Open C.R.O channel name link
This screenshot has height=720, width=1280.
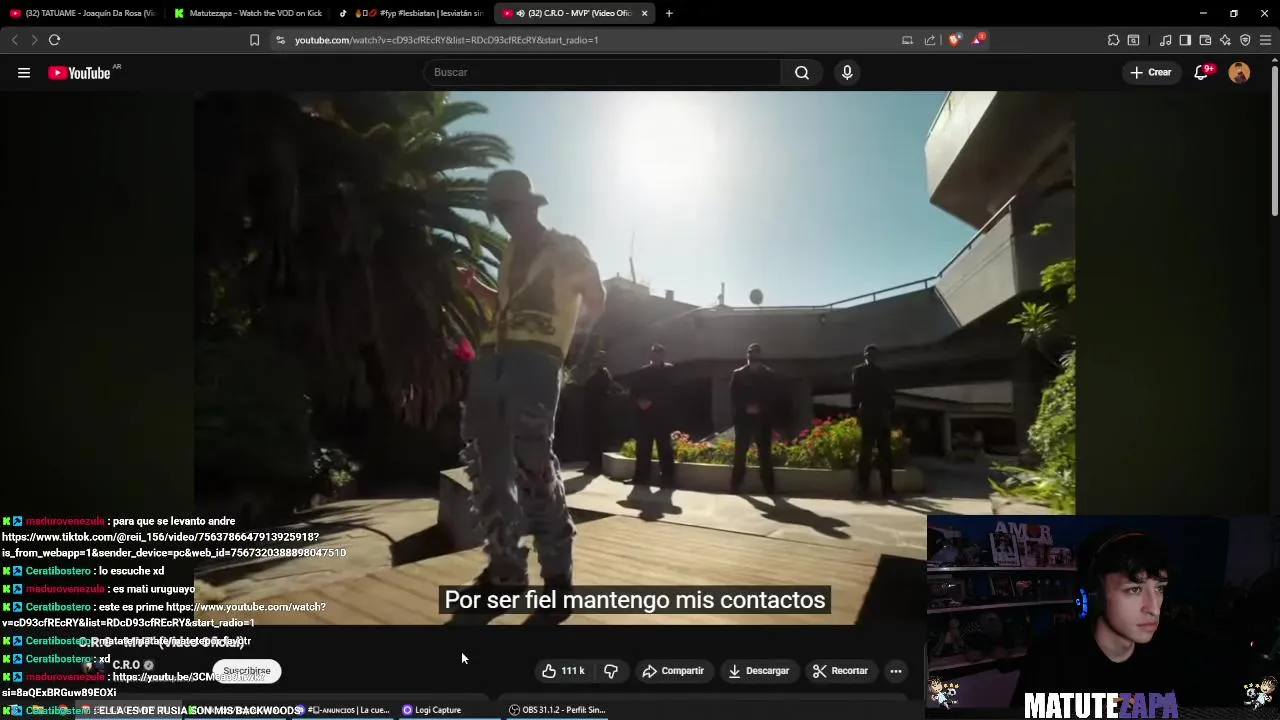click(126, 665)
